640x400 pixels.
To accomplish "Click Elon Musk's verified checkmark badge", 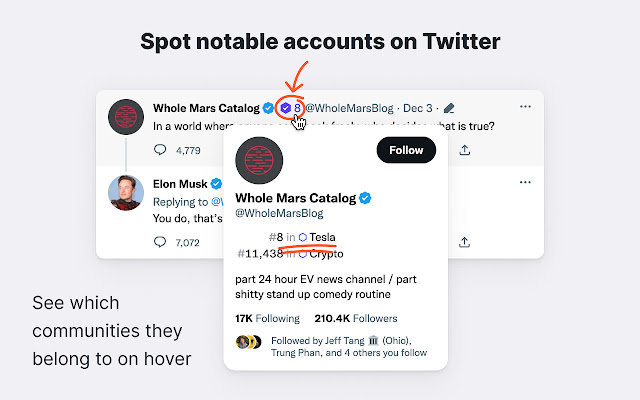I will coord(216,184).
